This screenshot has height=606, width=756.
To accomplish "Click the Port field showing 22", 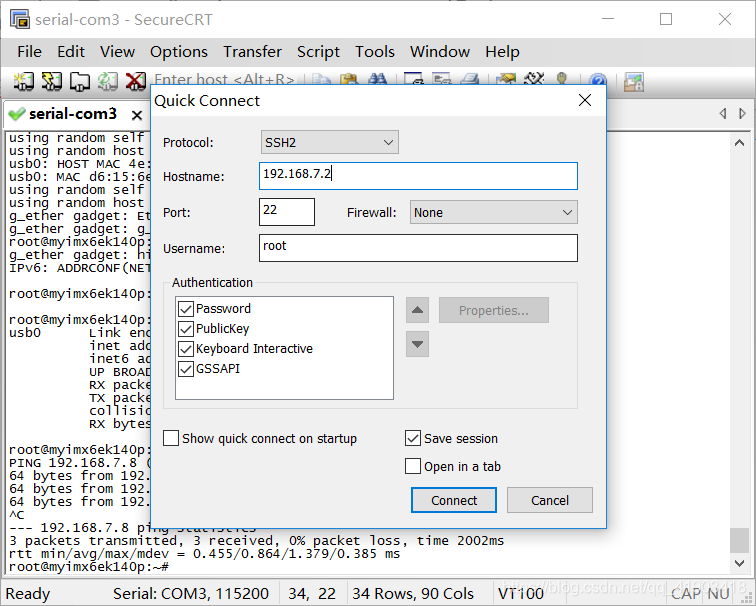I will (287, 212).
